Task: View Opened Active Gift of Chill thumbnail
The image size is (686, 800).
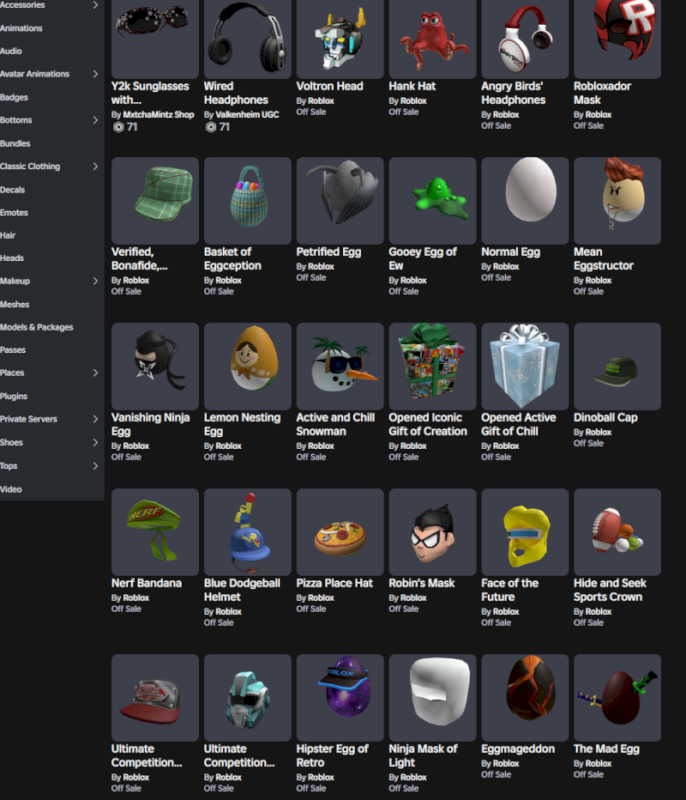Action: (525, 366)
